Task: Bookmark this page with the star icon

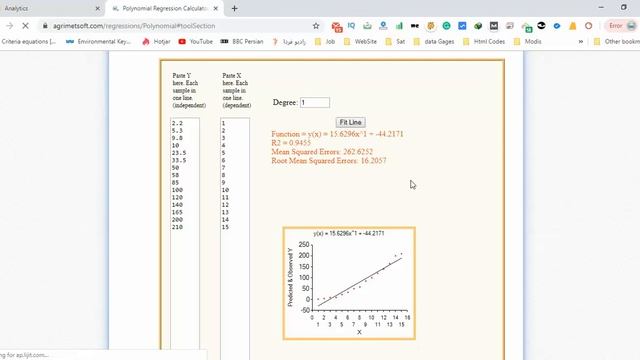Action: (316, 26)
